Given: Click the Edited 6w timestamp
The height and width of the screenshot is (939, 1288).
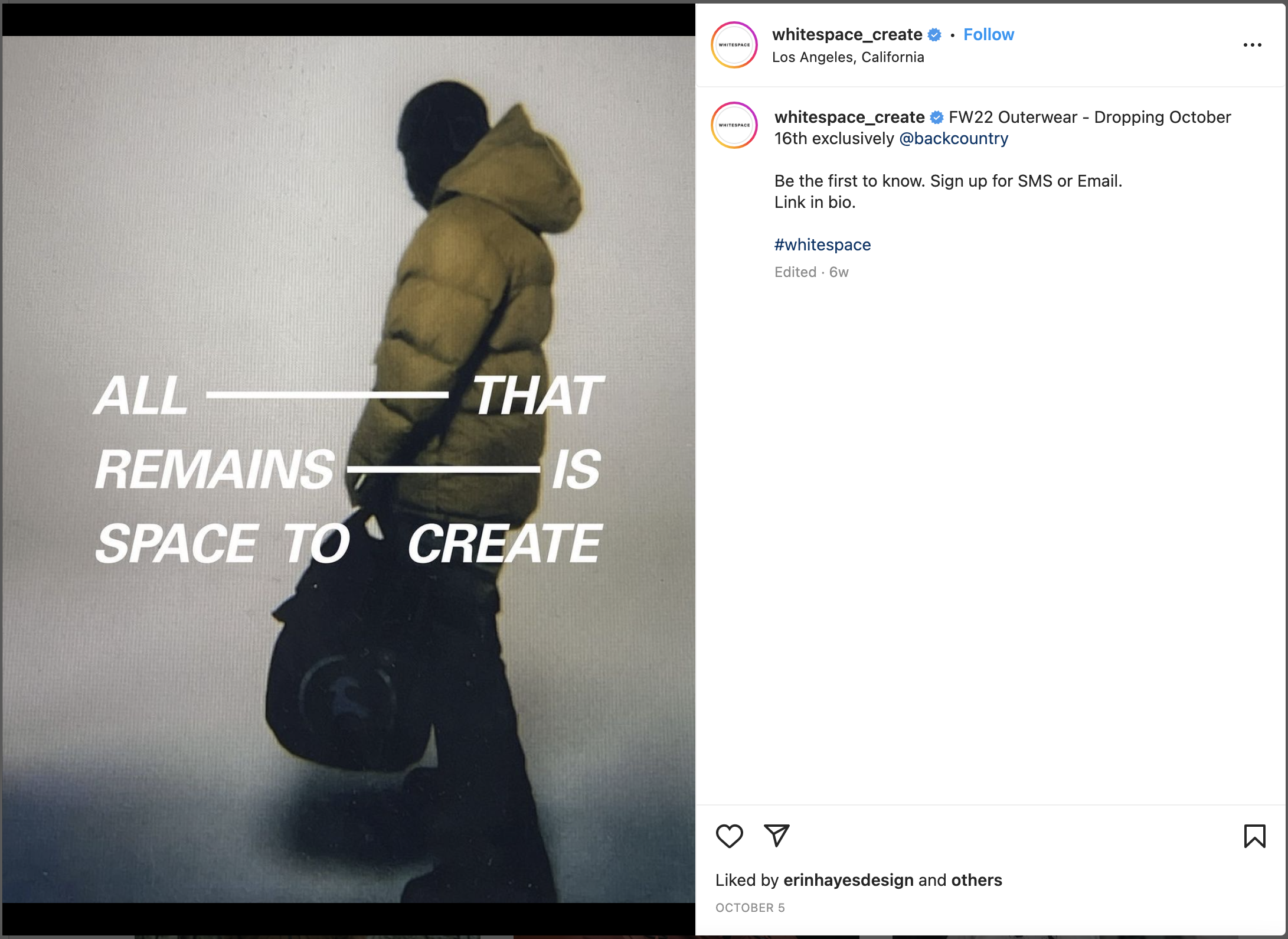Looking at the screenshot, I should point(812,272).
